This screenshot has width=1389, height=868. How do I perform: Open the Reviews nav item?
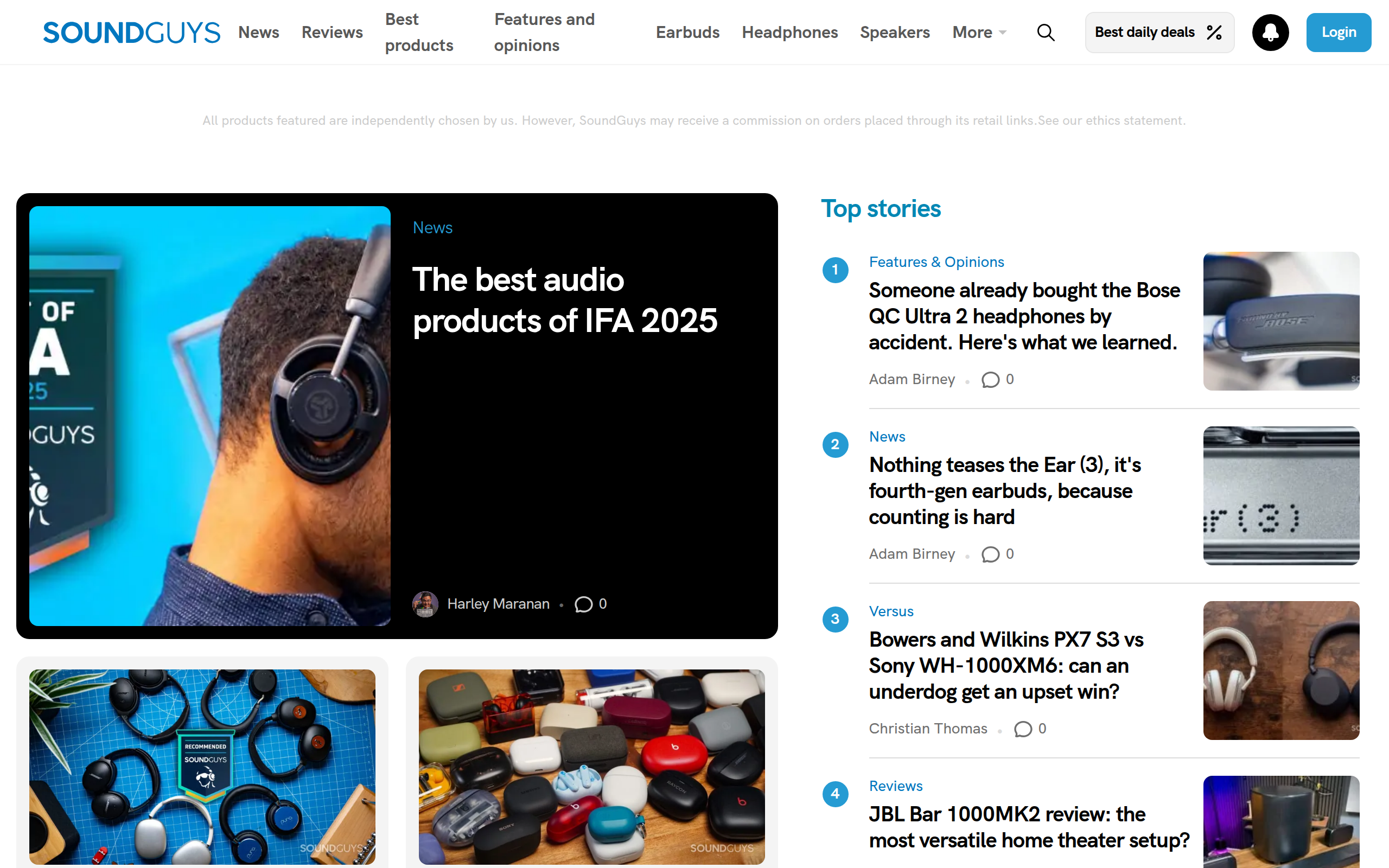pos(332,33)
